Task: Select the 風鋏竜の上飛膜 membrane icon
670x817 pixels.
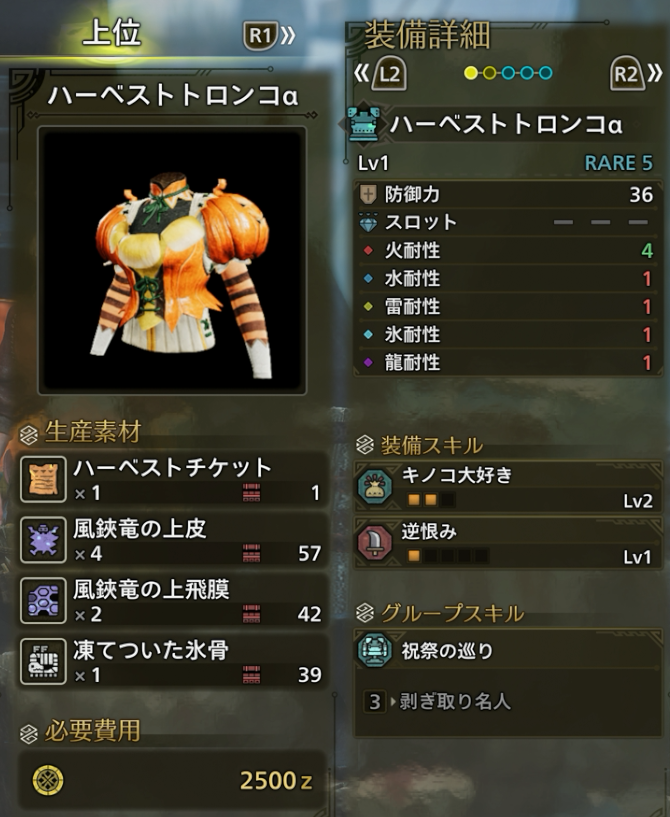Action: [x=43, y=600]
